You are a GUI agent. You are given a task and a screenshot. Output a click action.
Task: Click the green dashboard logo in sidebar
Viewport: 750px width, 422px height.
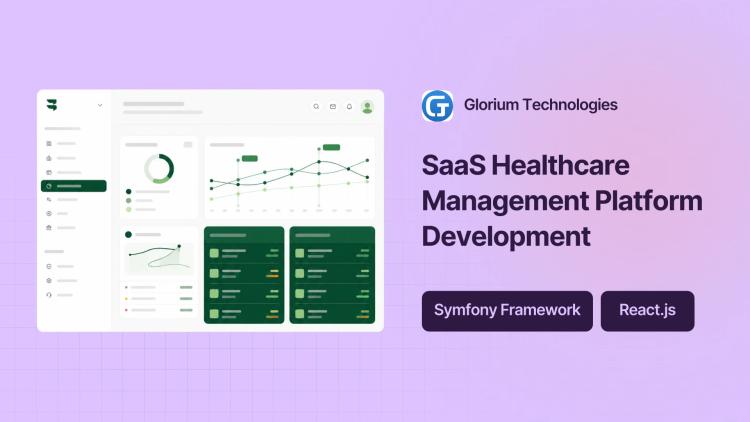[52, 105]
